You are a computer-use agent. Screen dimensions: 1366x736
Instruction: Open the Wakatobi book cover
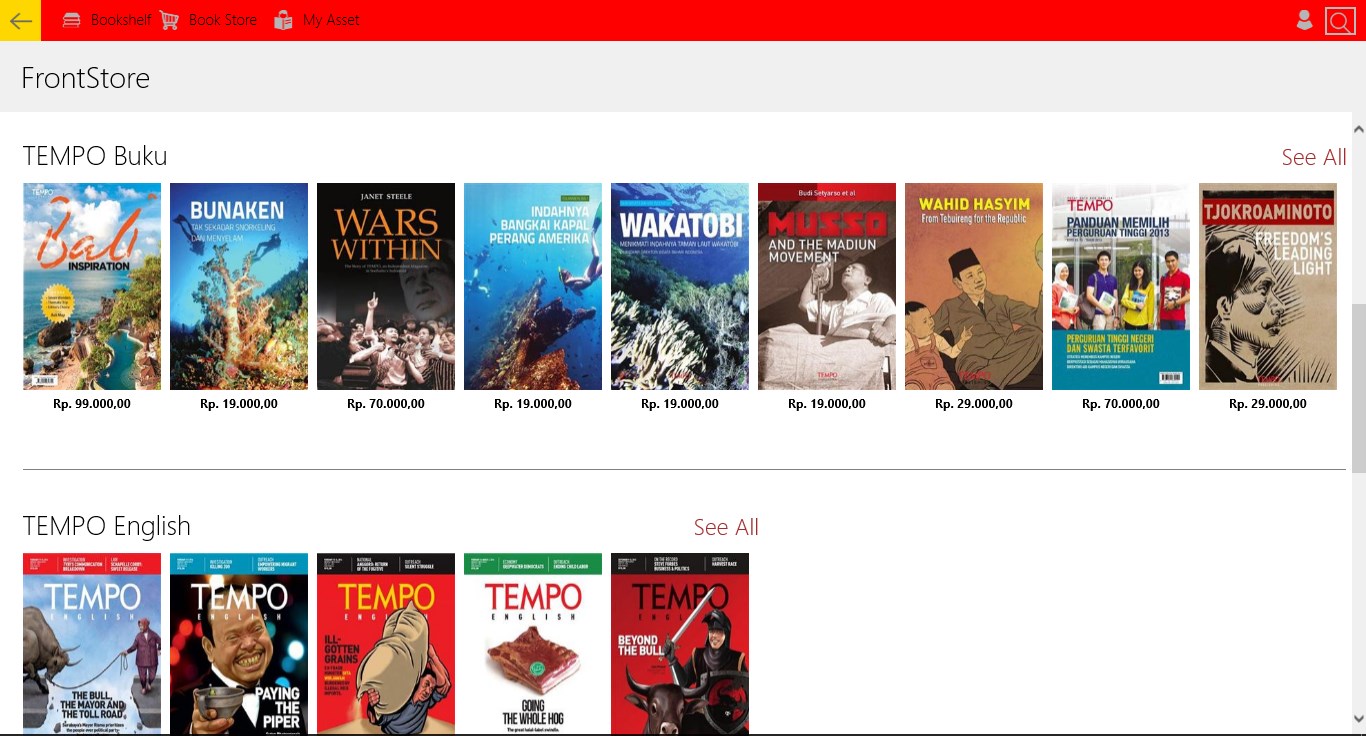pyautogui.click(x=680, y=286)
